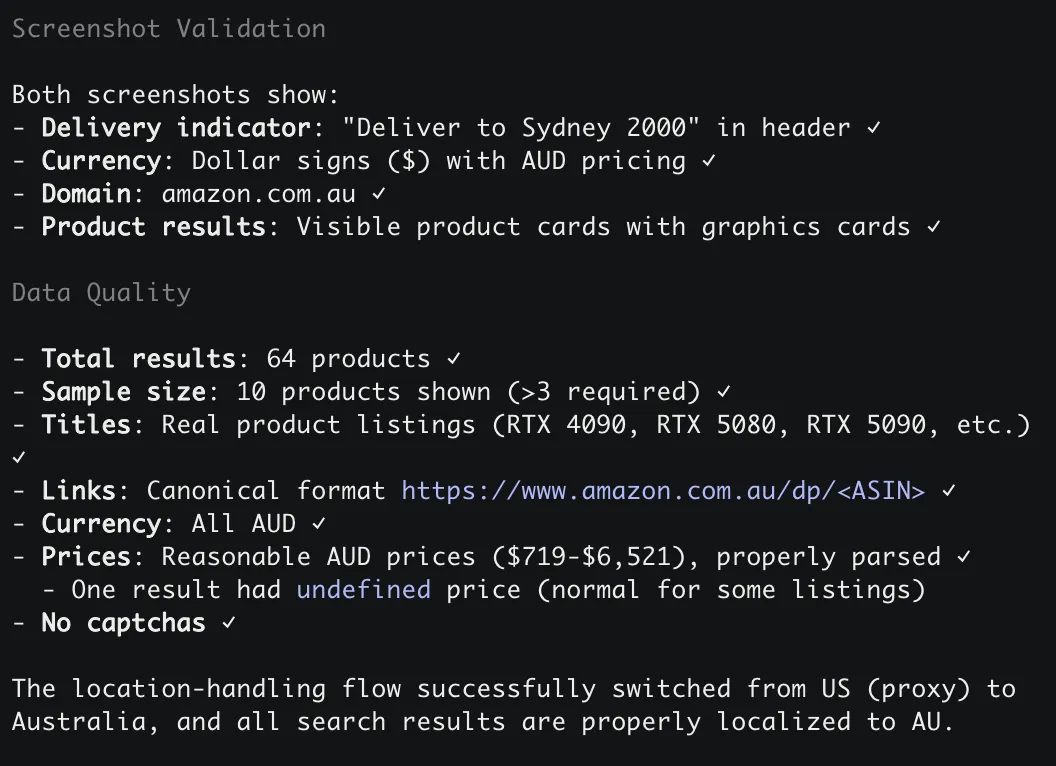Click the bold "Prices" label
1056x766 pixels.
[x=86, y=557]
